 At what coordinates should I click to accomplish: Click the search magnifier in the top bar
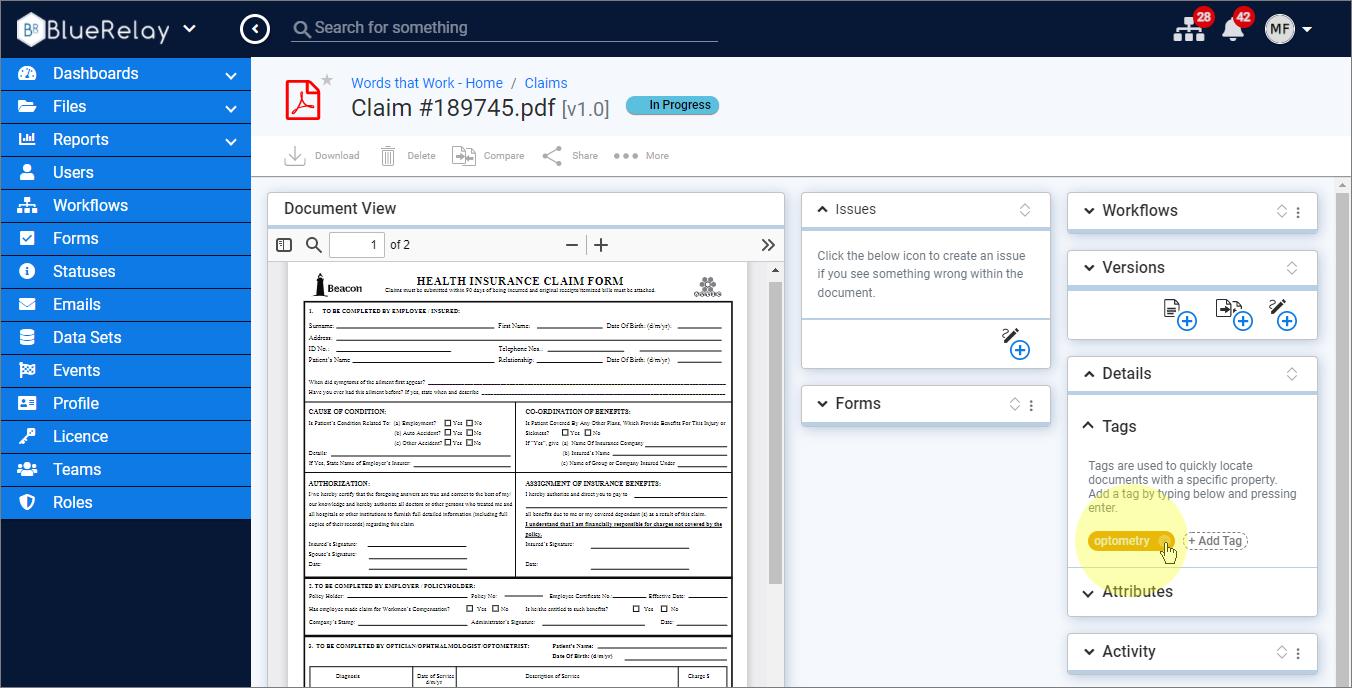click(x=302, y=29)
